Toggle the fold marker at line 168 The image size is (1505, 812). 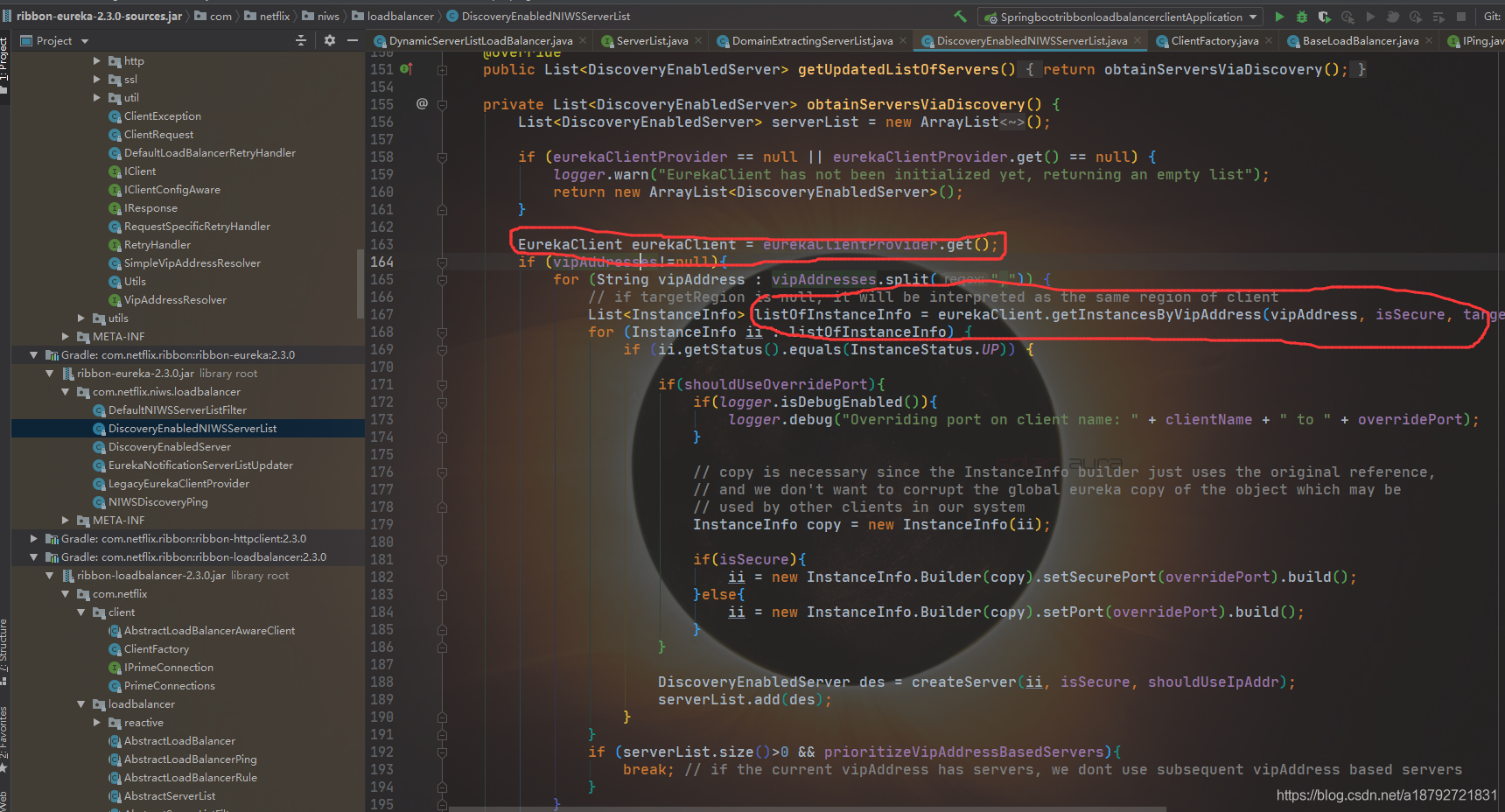tap(443, 332)
